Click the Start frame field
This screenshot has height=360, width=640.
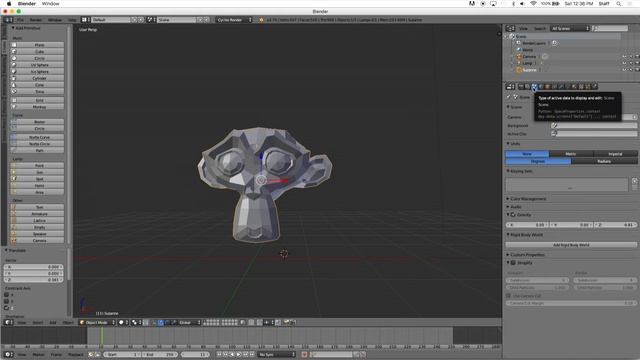pos(122,354)
